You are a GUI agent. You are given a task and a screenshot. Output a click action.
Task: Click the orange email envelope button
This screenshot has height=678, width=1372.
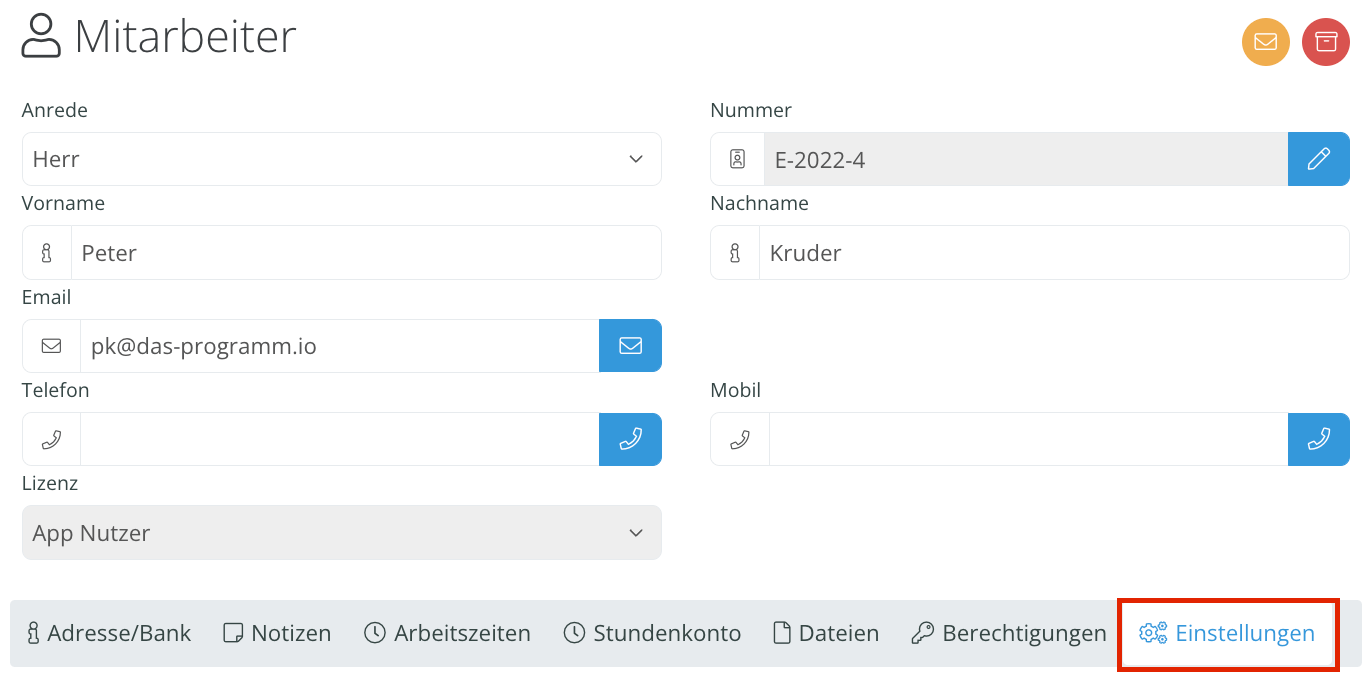point(1266,42)
